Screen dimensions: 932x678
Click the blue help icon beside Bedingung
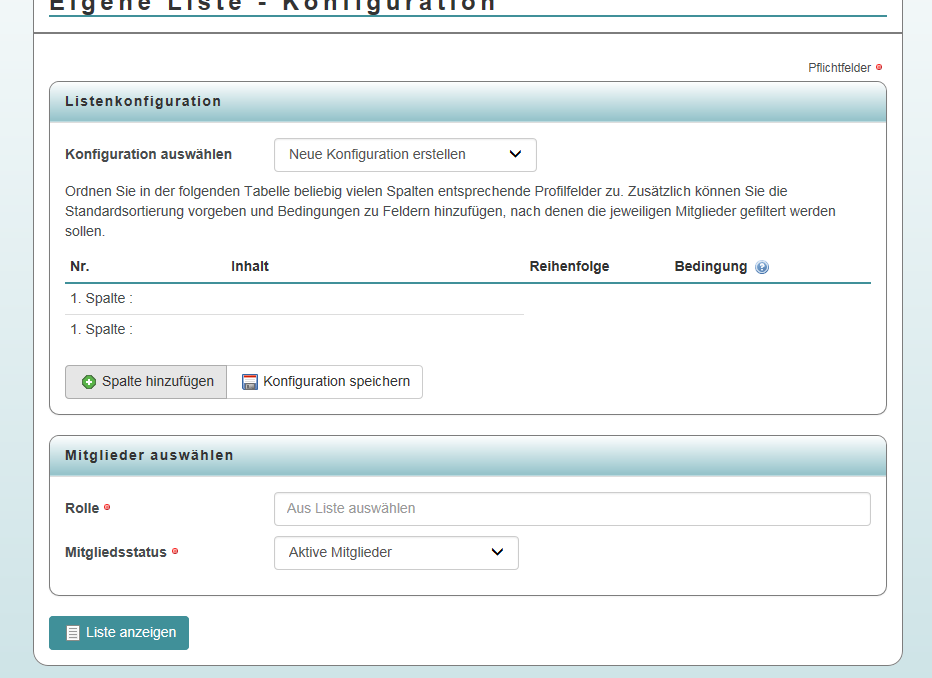pos(762,267)
